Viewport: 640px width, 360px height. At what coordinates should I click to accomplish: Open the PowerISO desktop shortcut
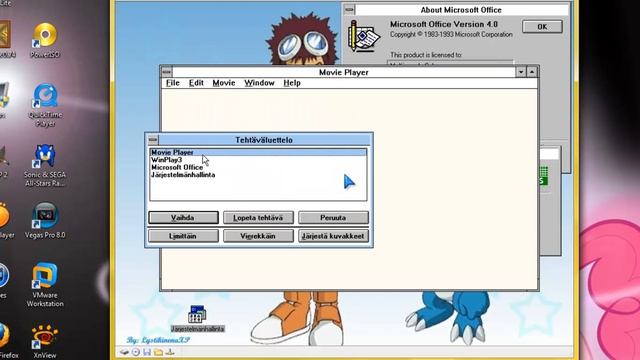pyautogui.click(x=45, y=40)
